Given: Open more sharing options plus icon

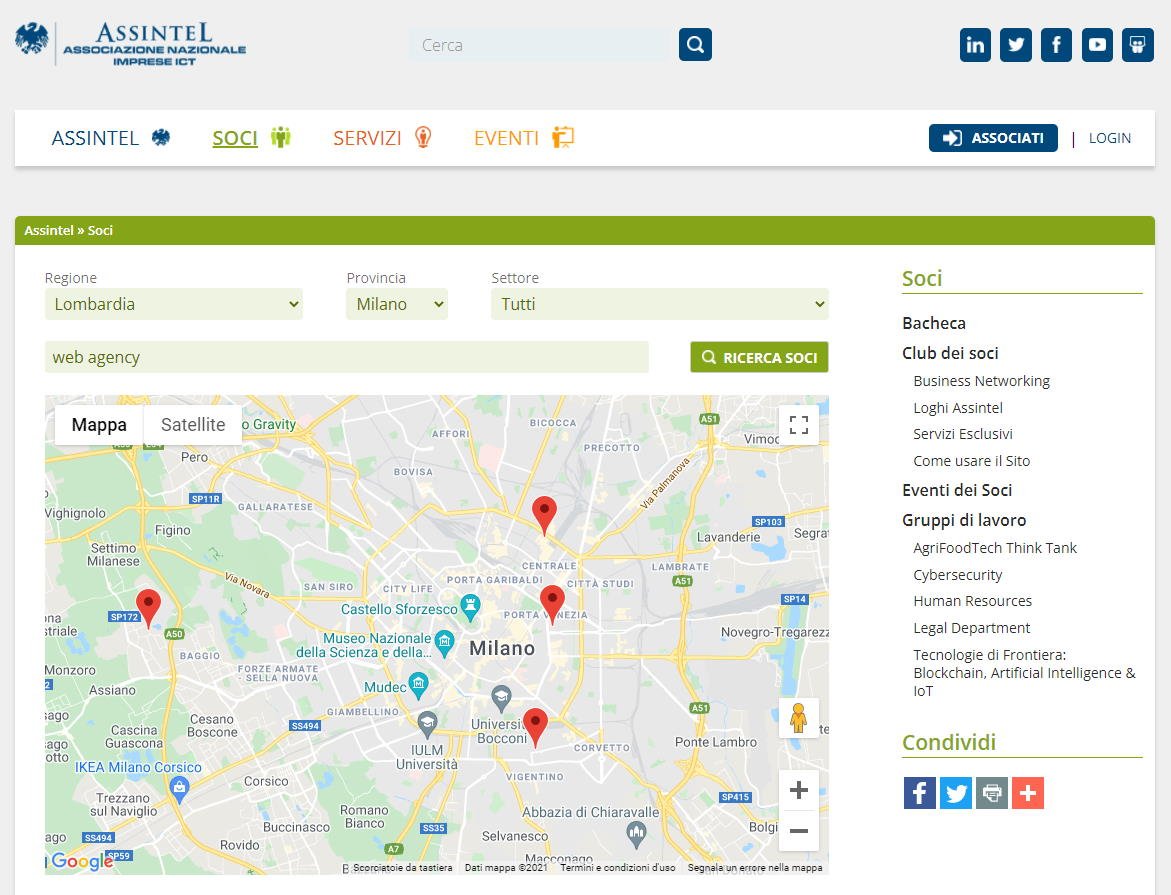Looking at the screenshot, I should click(1028, 793).
